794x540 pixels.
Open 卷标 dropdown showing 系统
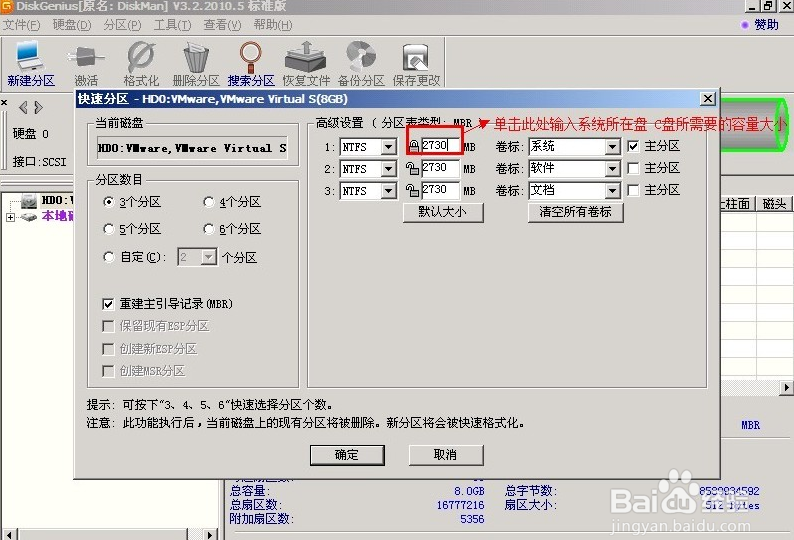pos(612,147)
